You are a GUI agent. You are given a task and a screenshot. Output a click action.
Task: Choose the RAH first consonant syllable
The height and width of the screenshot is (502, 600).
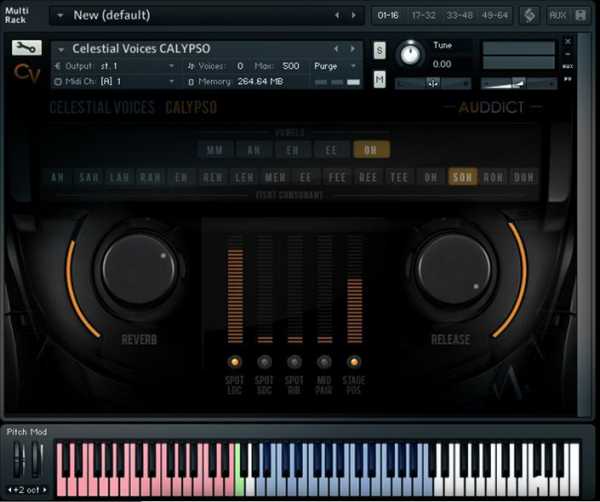click(x=150, y=177)
